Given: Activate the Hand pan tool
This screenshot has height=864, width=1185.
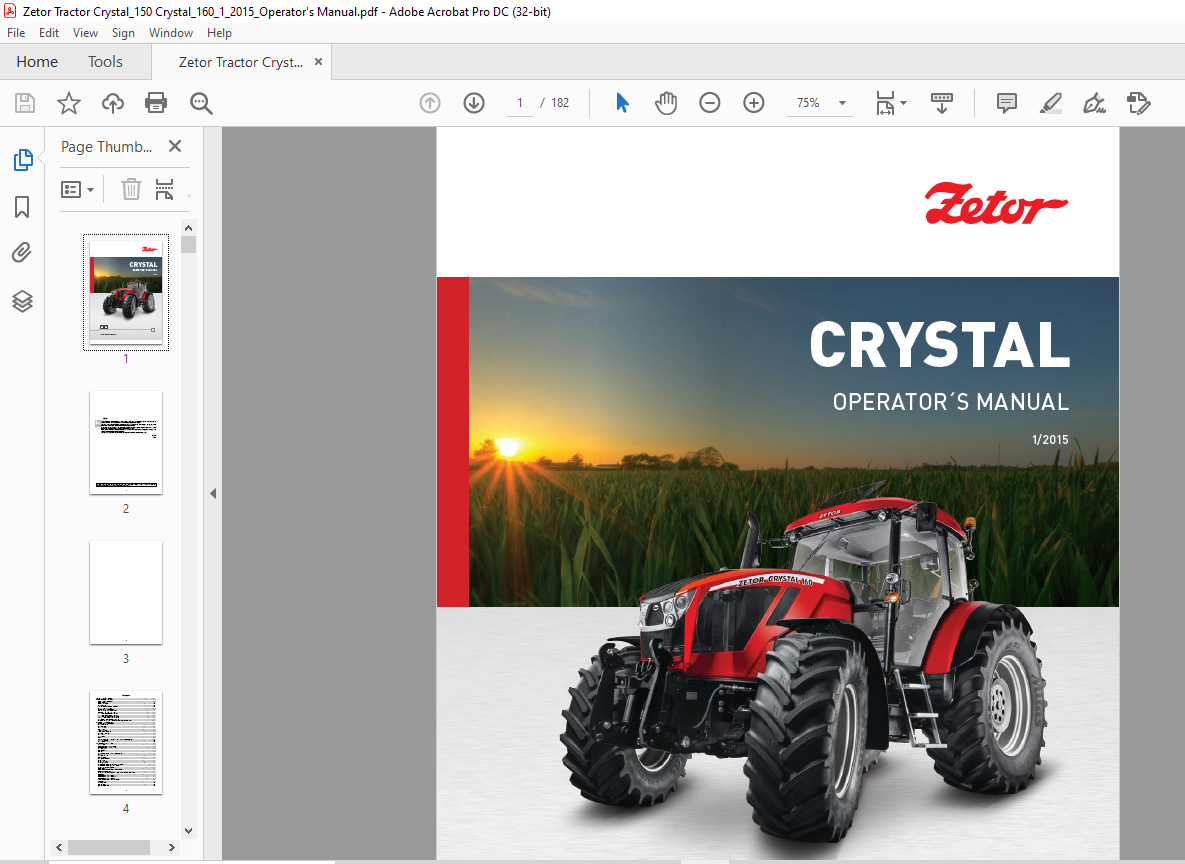Looking at the screenshot, I should point(666,103).
